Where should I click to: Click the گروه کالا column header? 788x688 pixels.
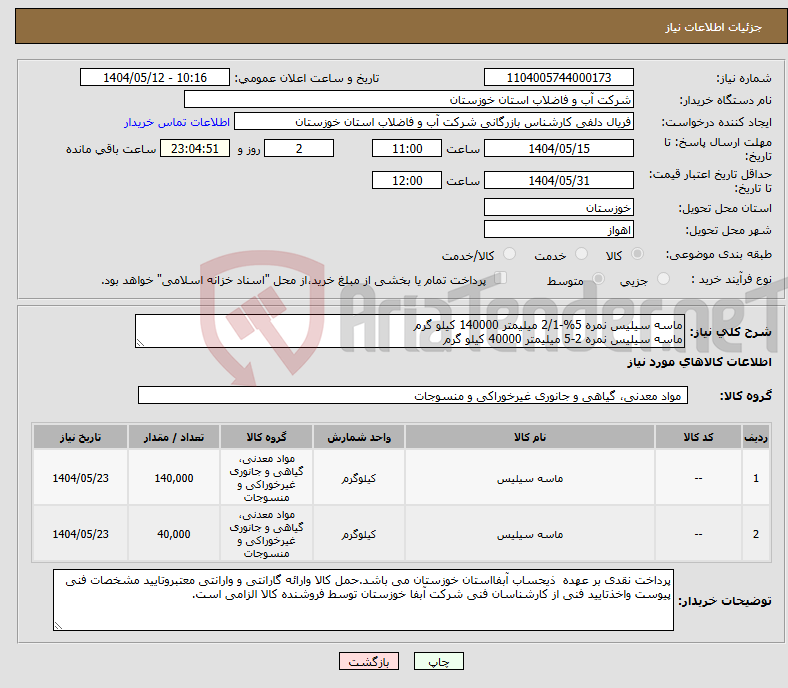(266, 437)
